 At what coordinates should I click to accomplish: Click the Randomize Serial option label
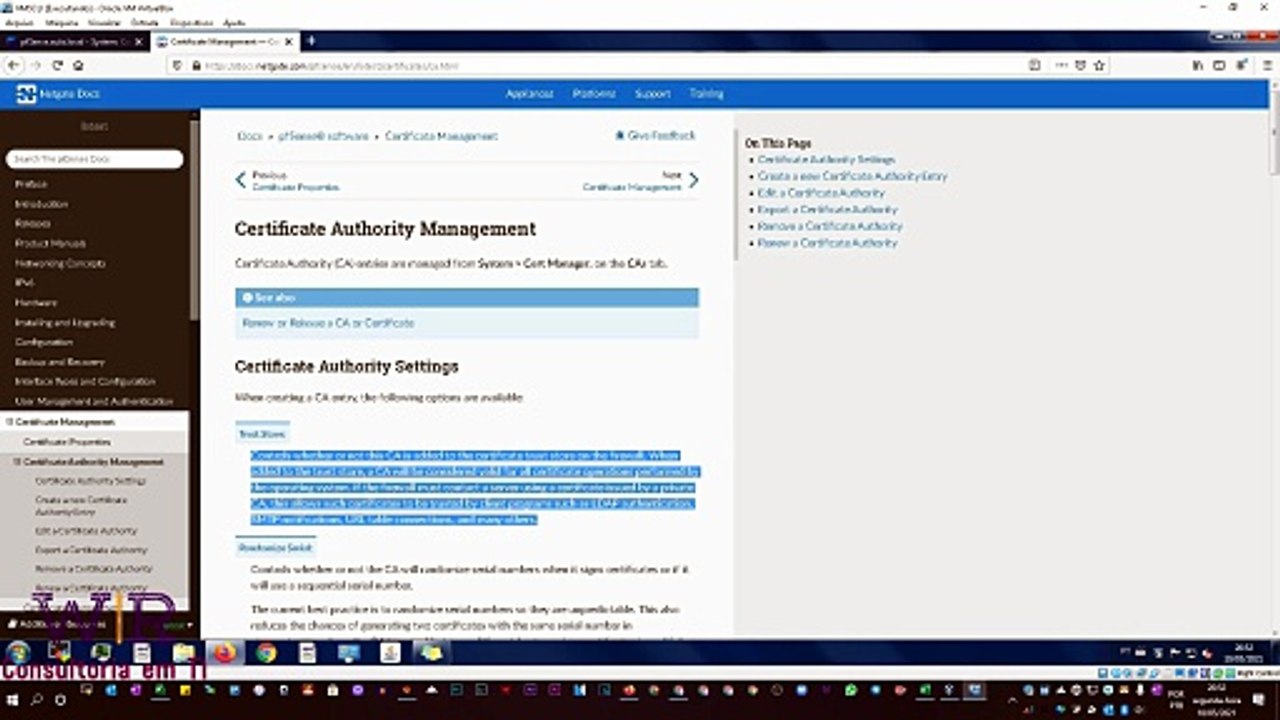(x=276, y=548)
